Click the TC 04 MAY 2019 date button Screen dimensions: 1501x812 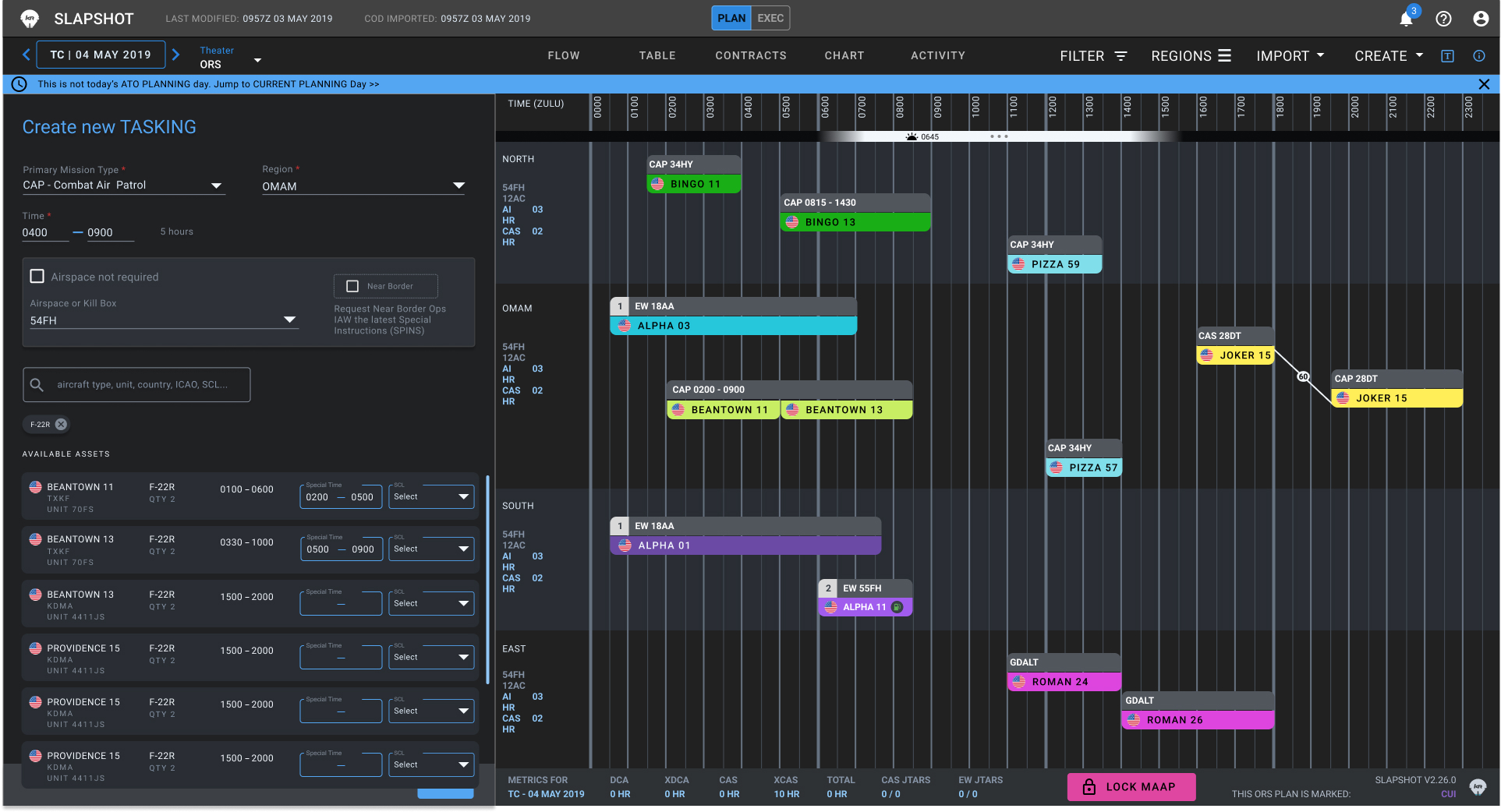pyautogui.click(x=101, y=55)
